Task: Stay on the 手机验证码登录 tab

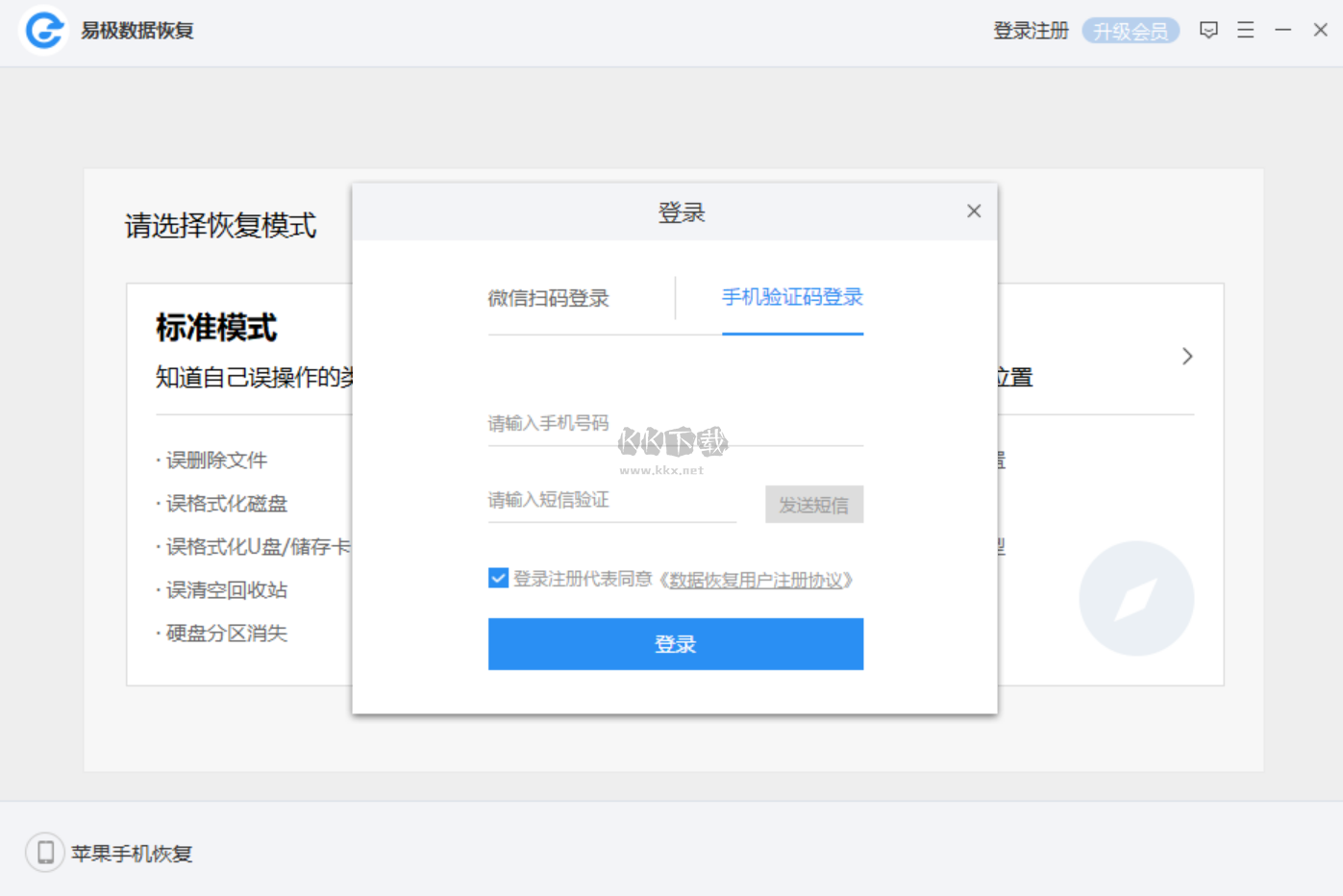Action: [x=792, y=298]
